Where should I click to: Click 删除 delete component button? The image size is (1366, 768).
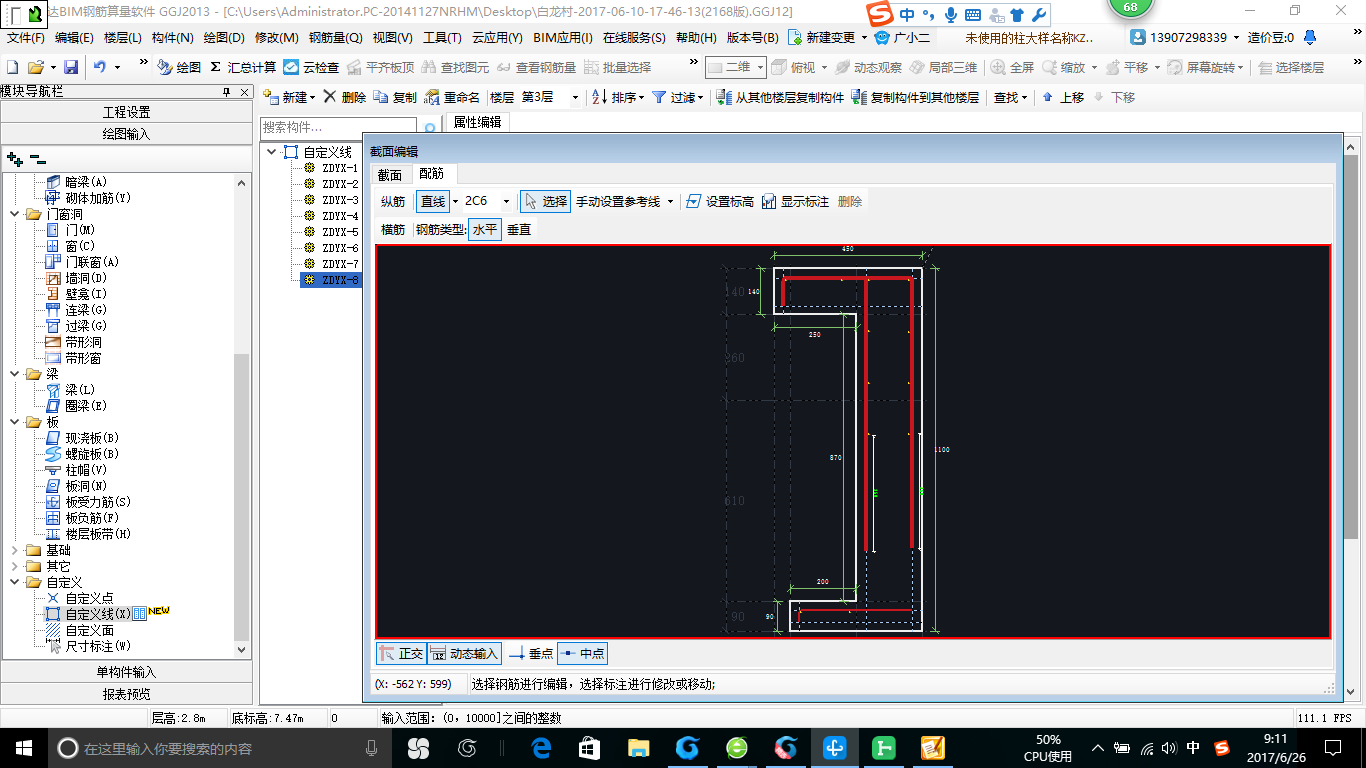[345, 97]
